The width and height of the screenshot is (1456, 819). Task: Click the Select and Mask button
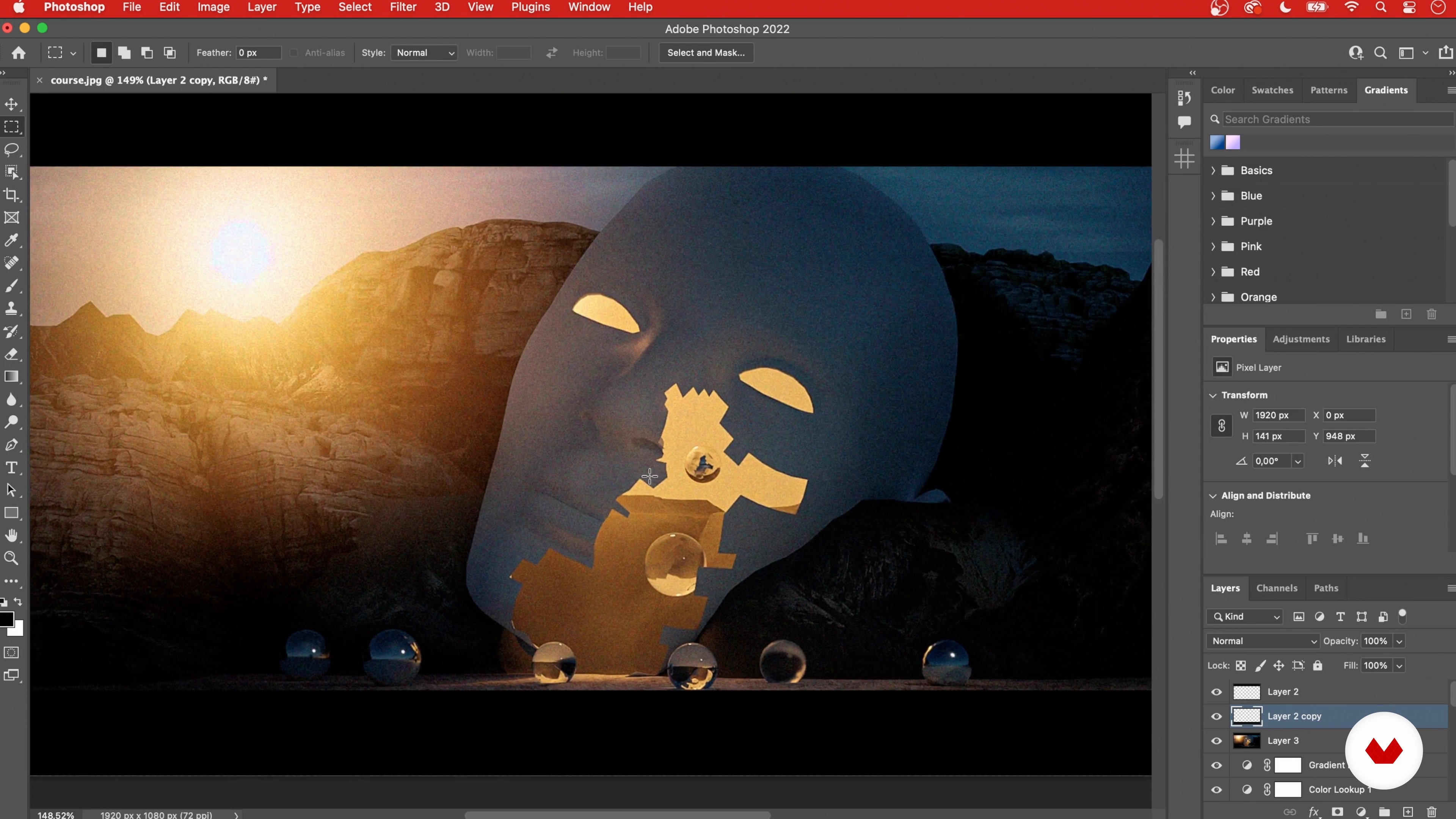(706, 53)
